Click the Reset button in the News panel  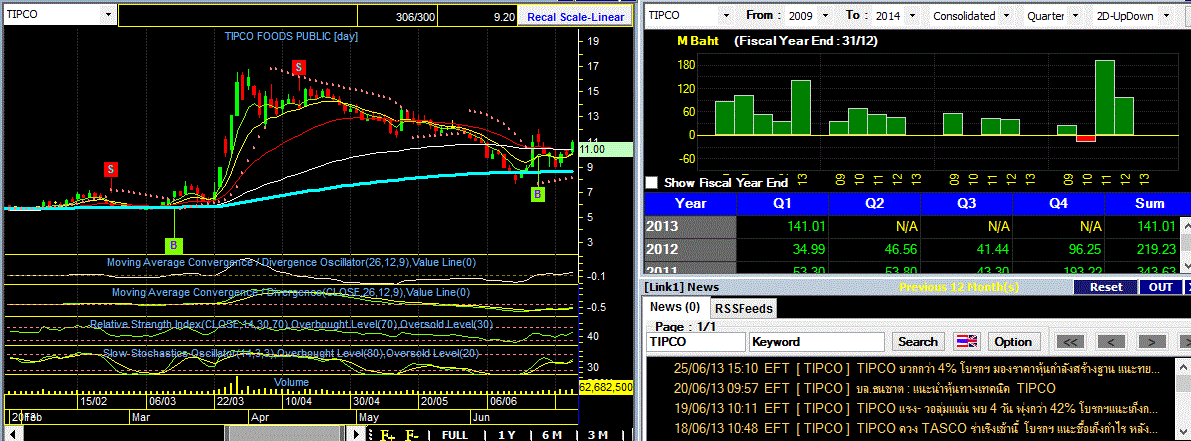(1106, 287)
